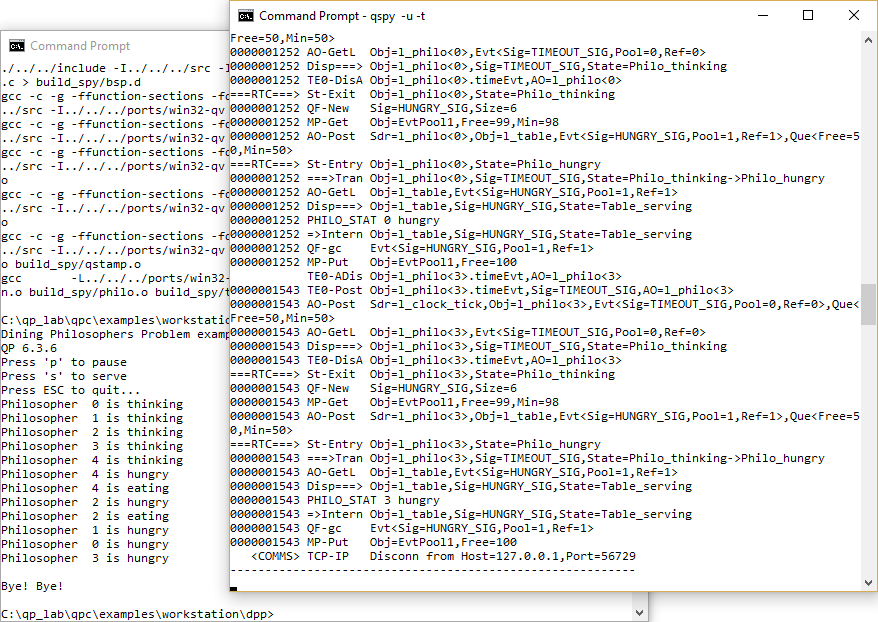Maximize the qspy Command Prompt window
878x622 pixels.
coord(808,15)
